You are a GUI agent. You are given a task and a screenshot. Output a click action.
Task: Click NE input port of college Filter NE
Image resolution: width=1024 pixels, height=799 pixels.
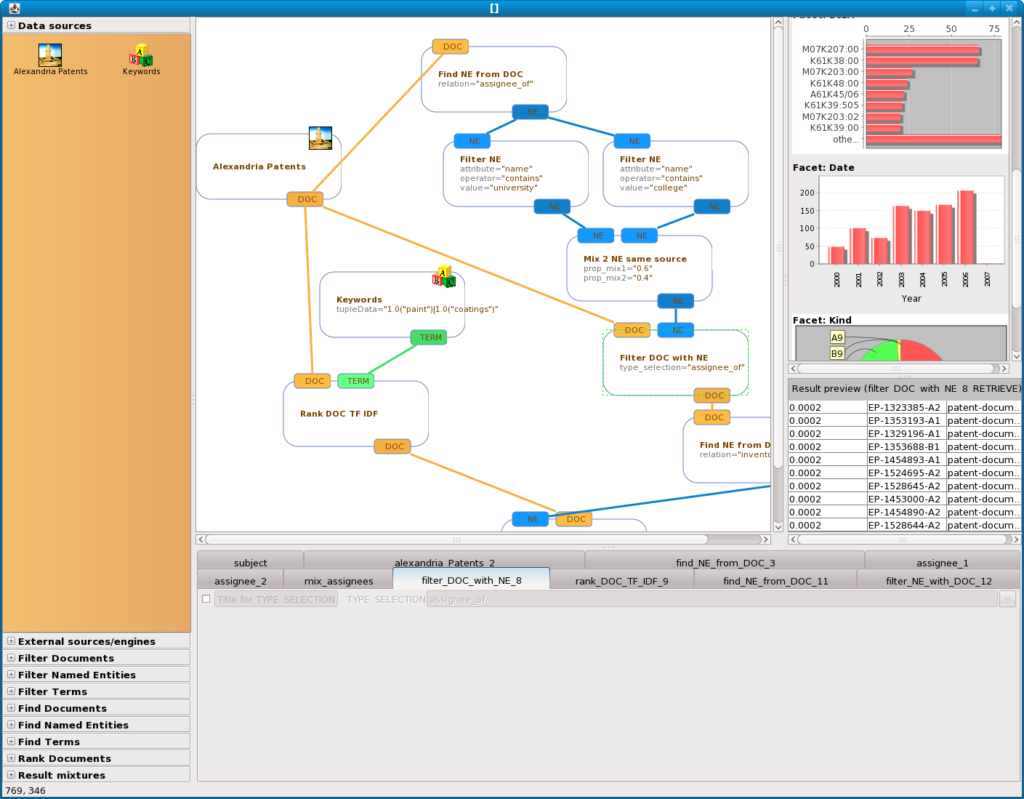click(x=632, y=141)
